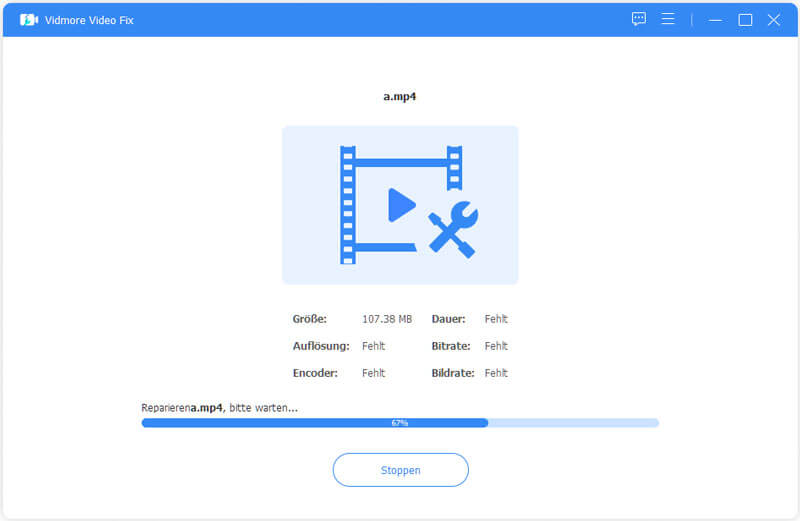Click the Größe label

309,319
